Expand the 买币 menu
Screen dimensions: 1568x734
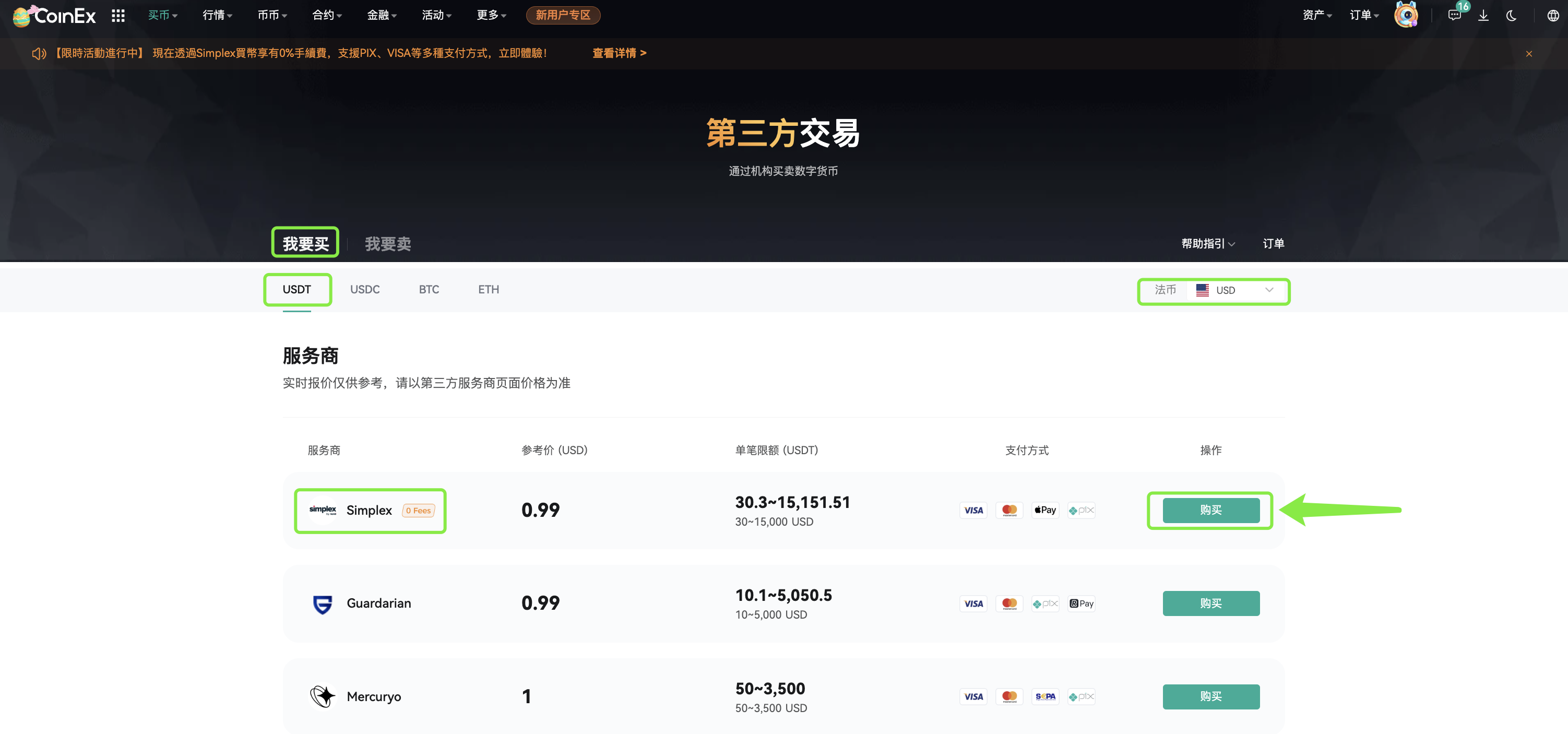[162, 15]
